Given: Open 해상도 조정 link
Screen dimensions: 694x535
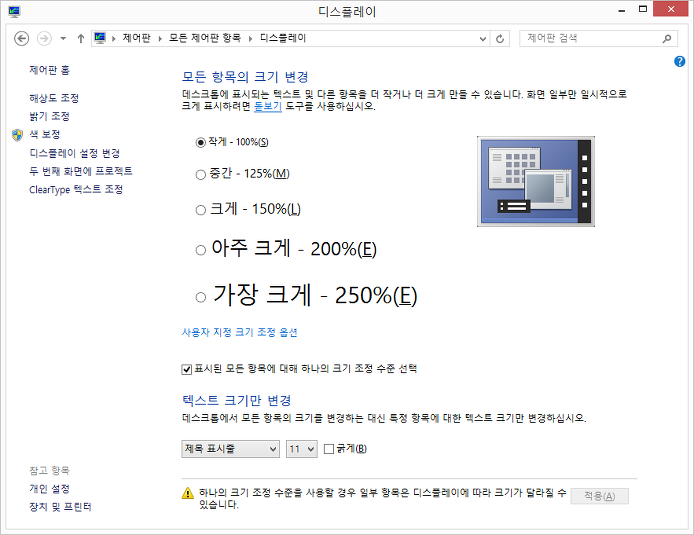Looking at the screenshot, I should tap(54, 98).
